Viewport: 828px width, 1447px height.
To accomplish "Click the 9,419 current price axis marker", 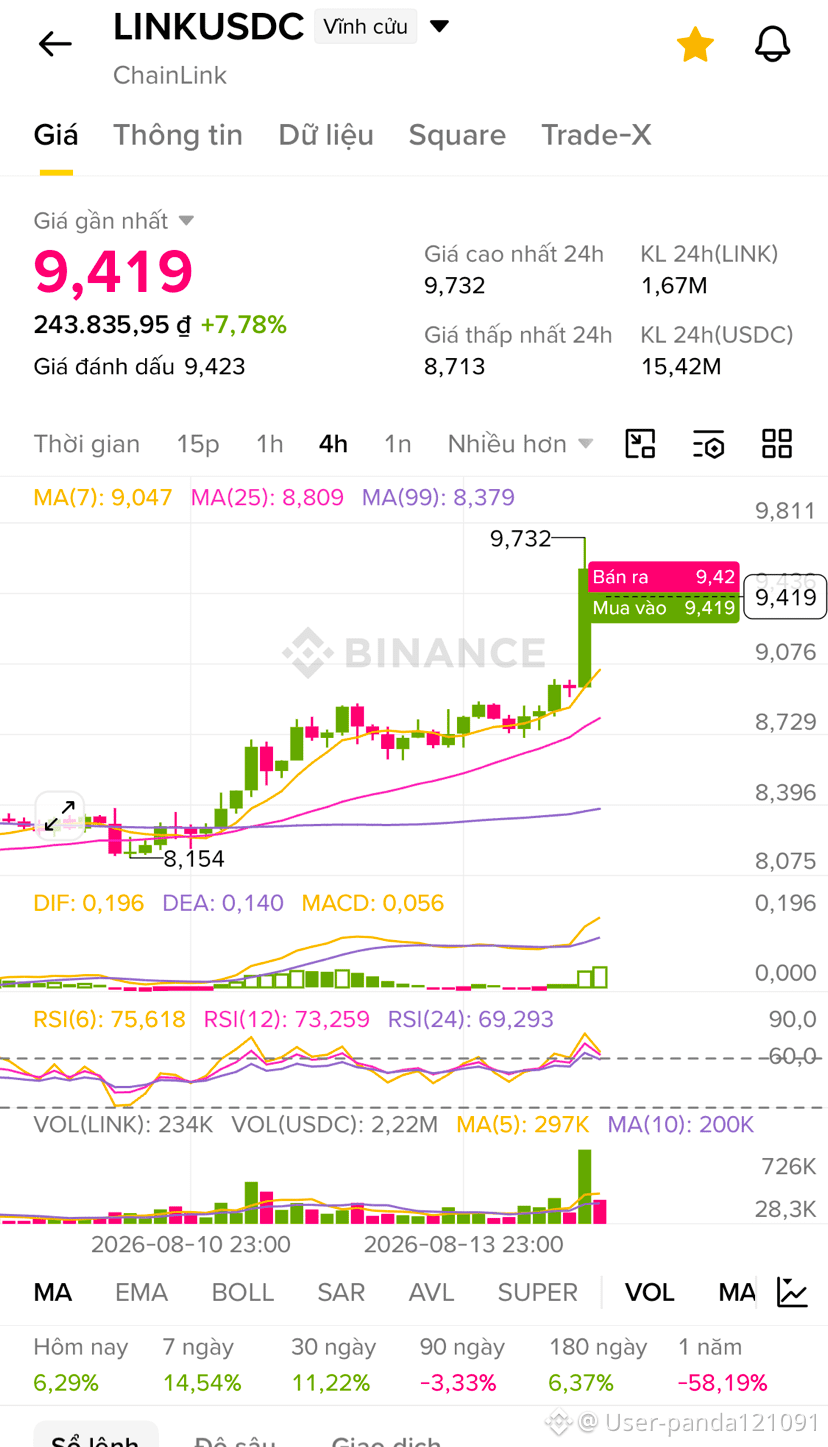I will click(785, 597).
